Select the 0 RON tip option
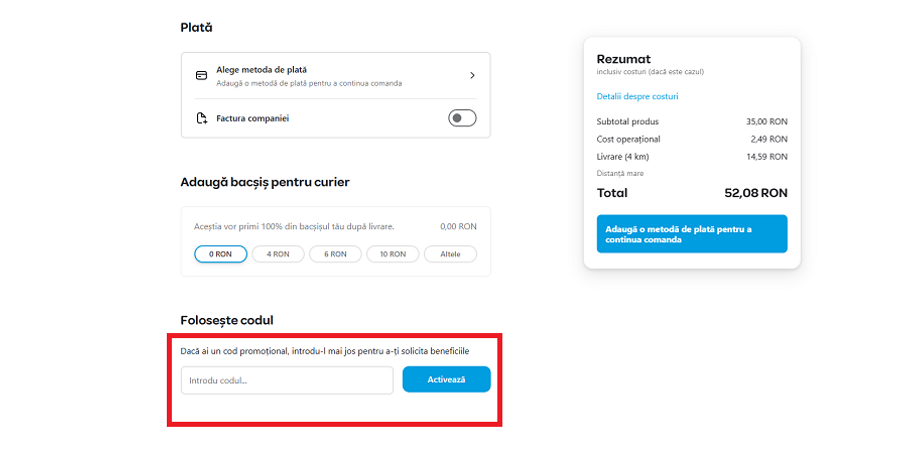900x454 pixels. [x=220, y=254]
